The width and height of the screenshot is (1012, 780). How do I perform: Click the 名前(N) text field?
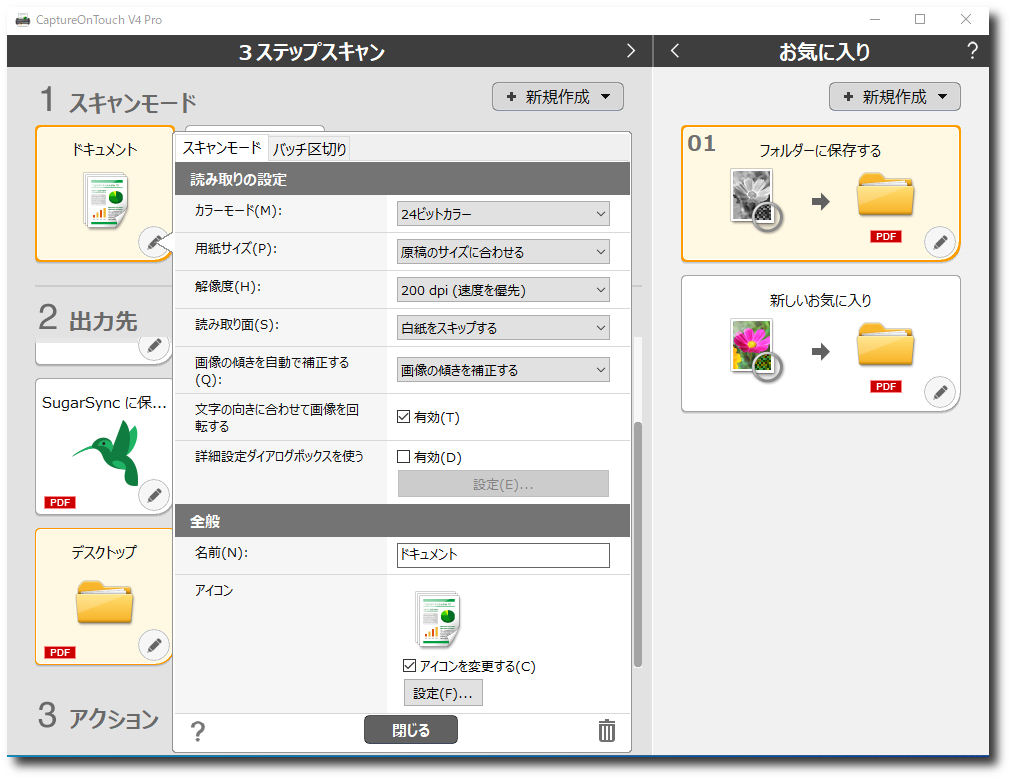503,555
